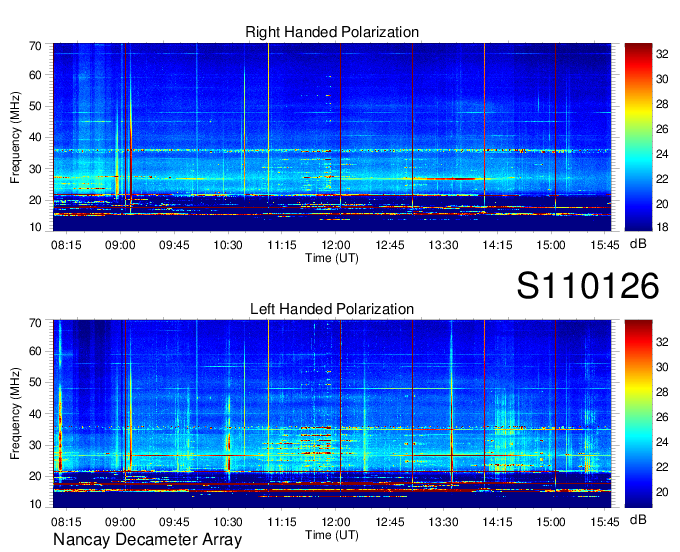Click the "09:00" time tick of the lower plot

tap(120, 522)
